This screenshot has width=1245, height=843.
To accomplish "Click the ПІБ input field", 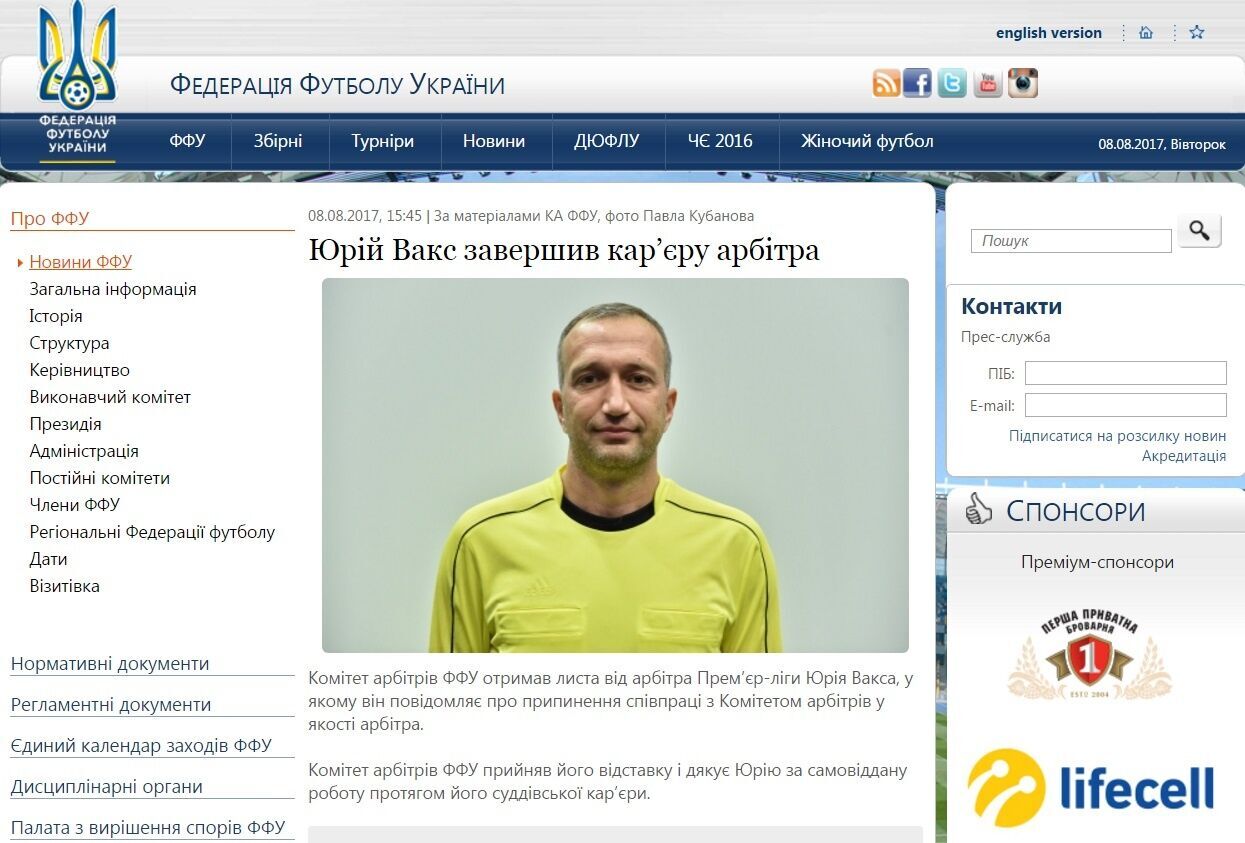I will [x=1125, y=373].
